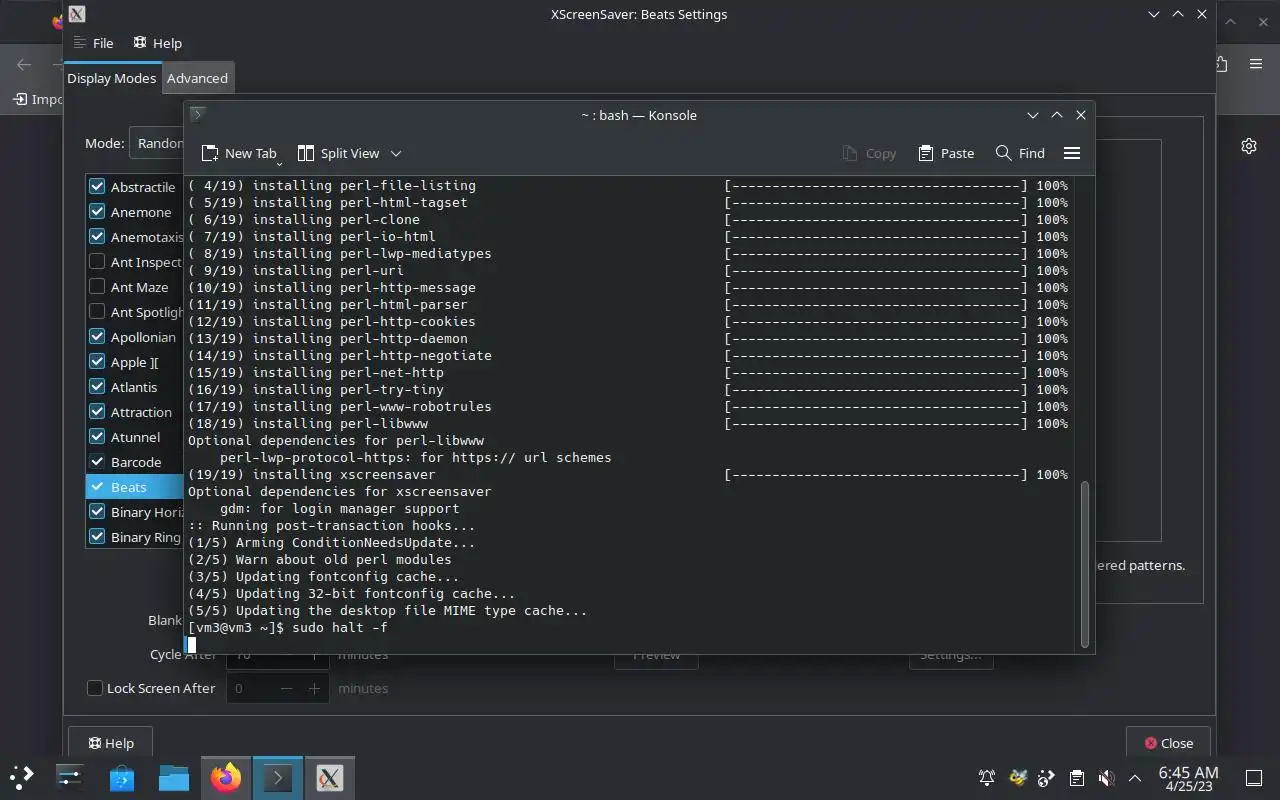Uncheck the Apple ][ screensaver checkbox
Screen dimensions: 1280x800
point(97,361)
